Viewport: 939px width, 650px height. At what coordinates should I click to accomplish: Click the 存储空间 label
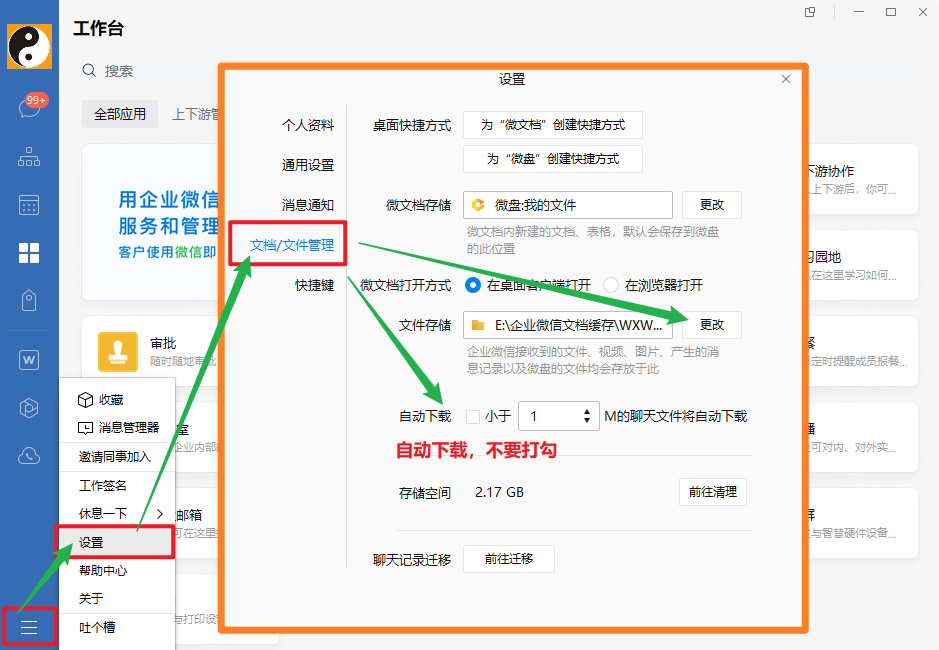click(425, 493)
